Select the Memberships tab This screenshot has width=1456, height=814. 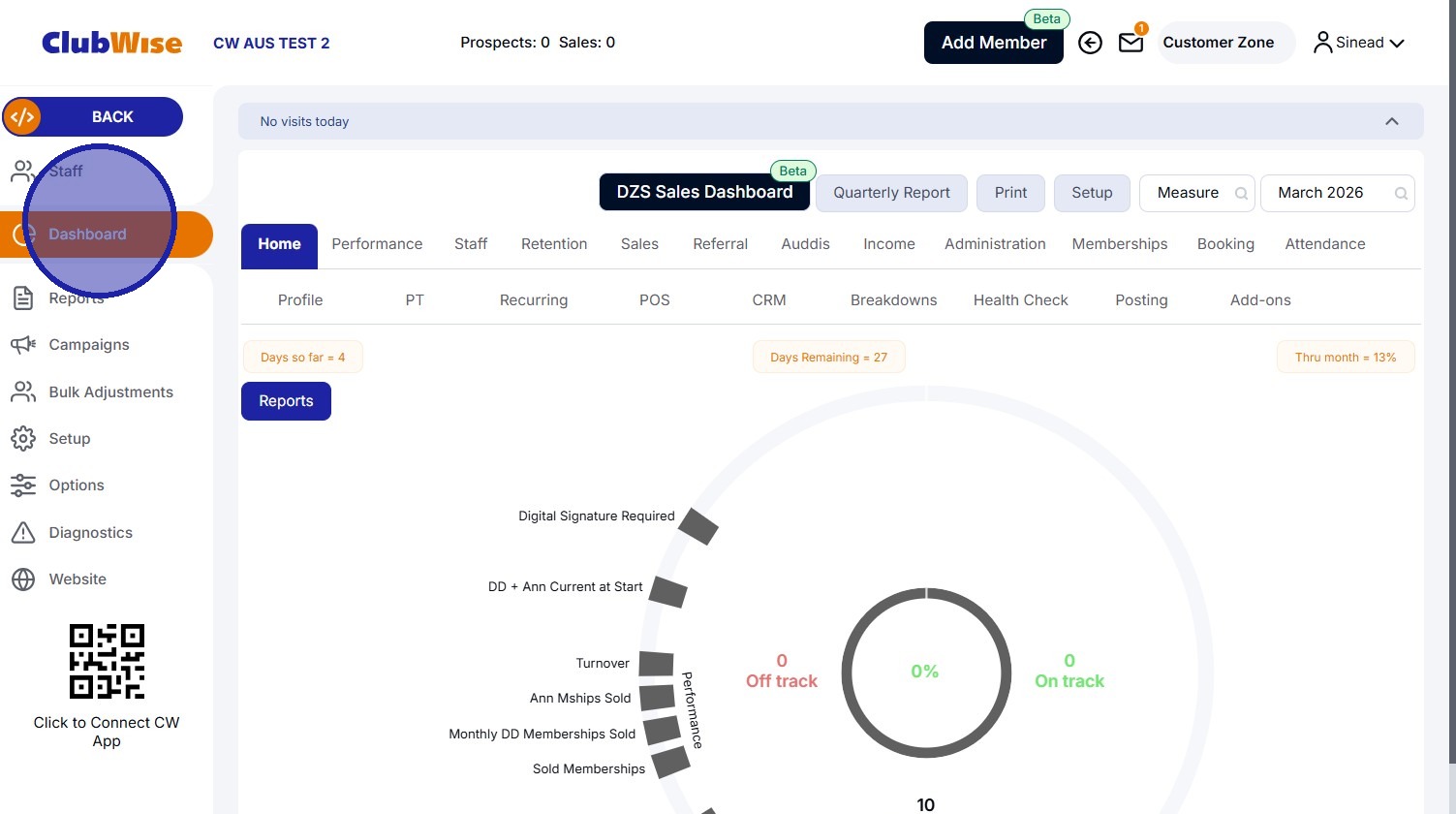[1120, 244]
